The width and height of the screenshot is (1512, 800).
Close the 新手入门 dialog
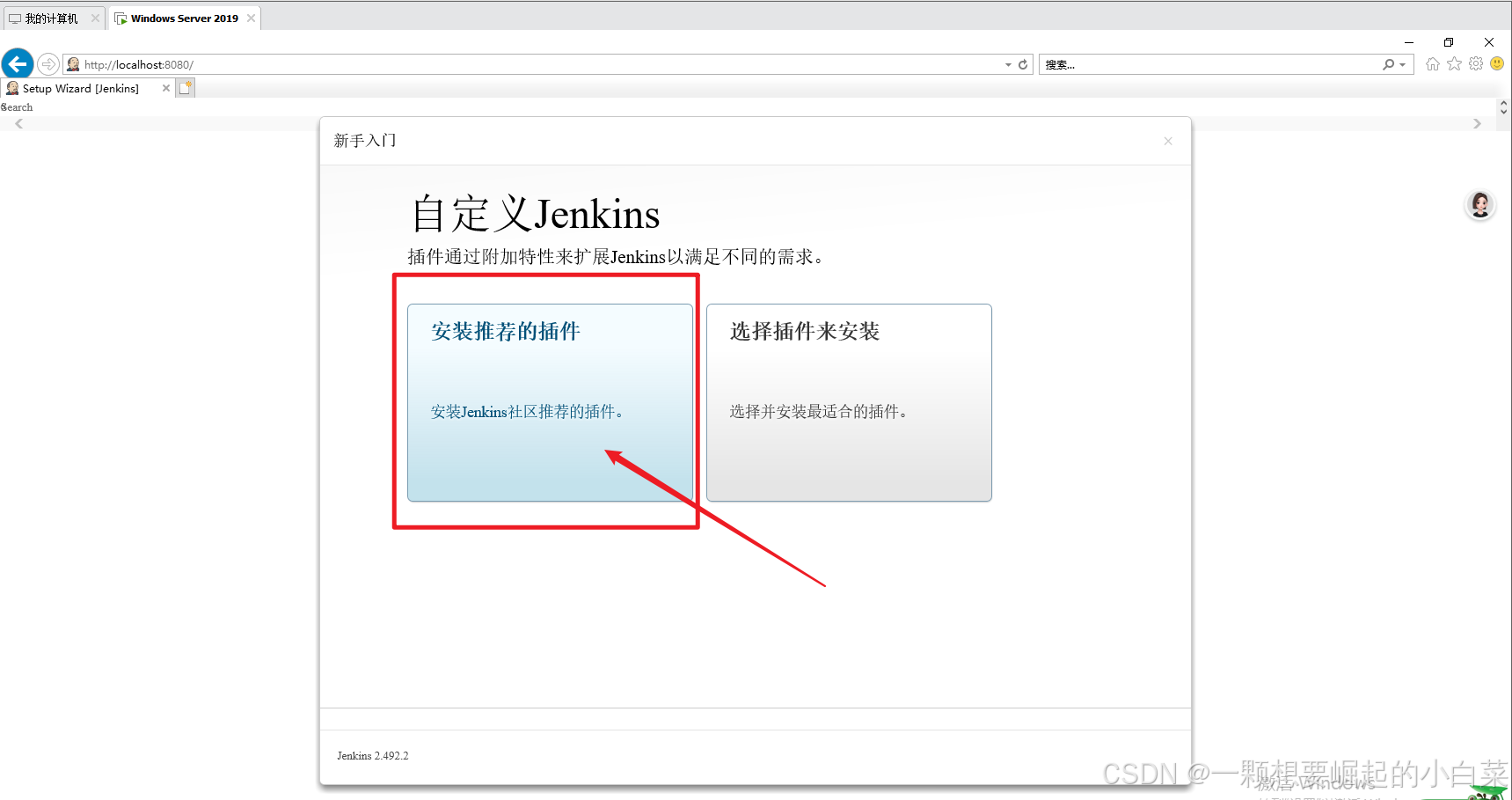point(1168,141)
